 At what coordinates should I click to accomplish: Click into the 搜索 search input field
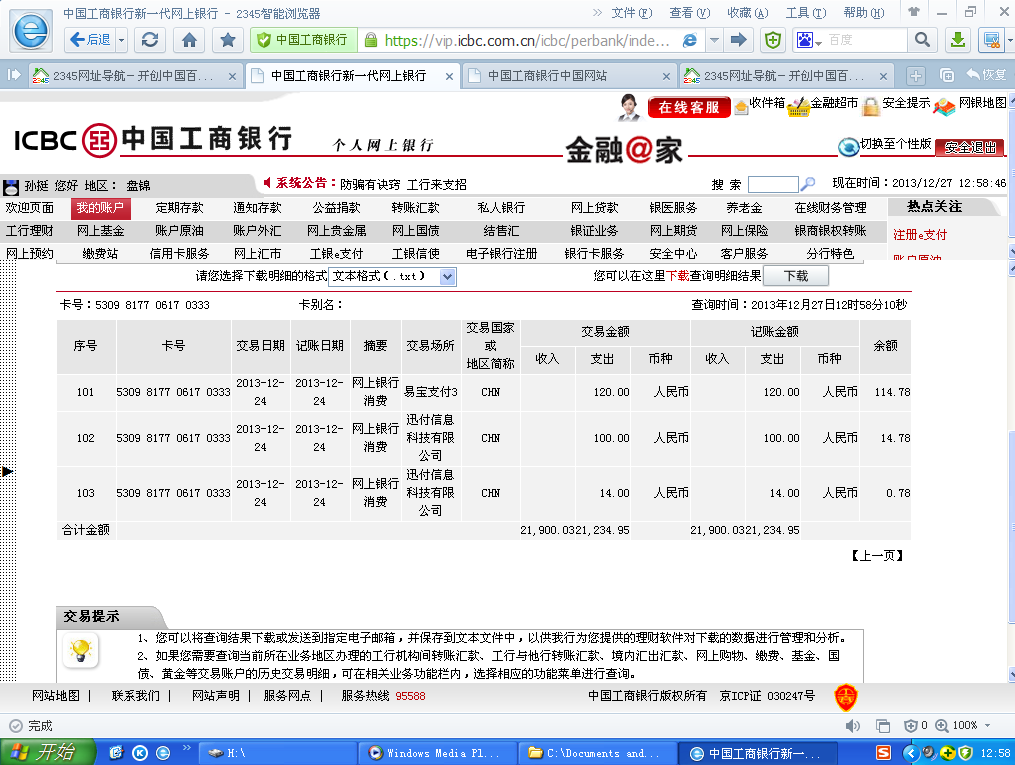pyautogui.click(x=772, y=184)
